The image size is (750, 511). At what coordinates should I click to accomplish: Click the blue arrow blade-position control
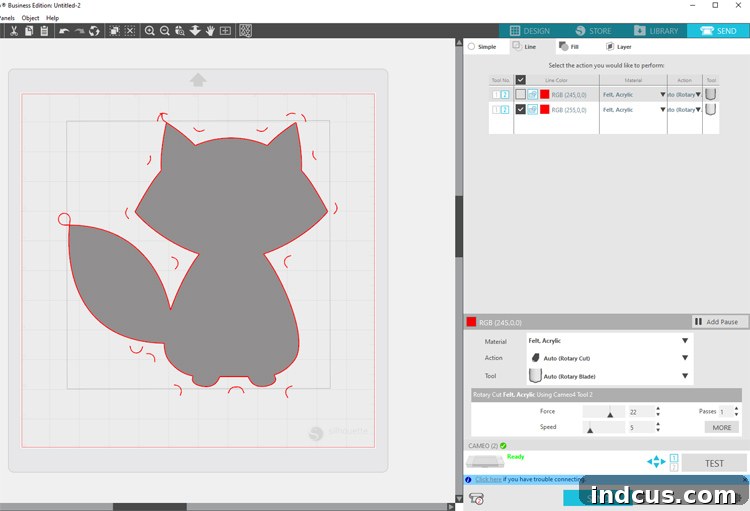tap(656, 462)
